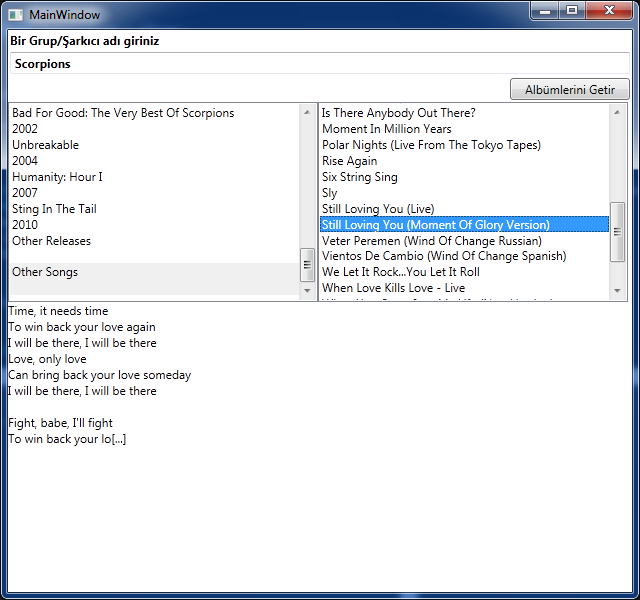
Task: Click the Scorpions artist name input field
Action: coord(320,64)
